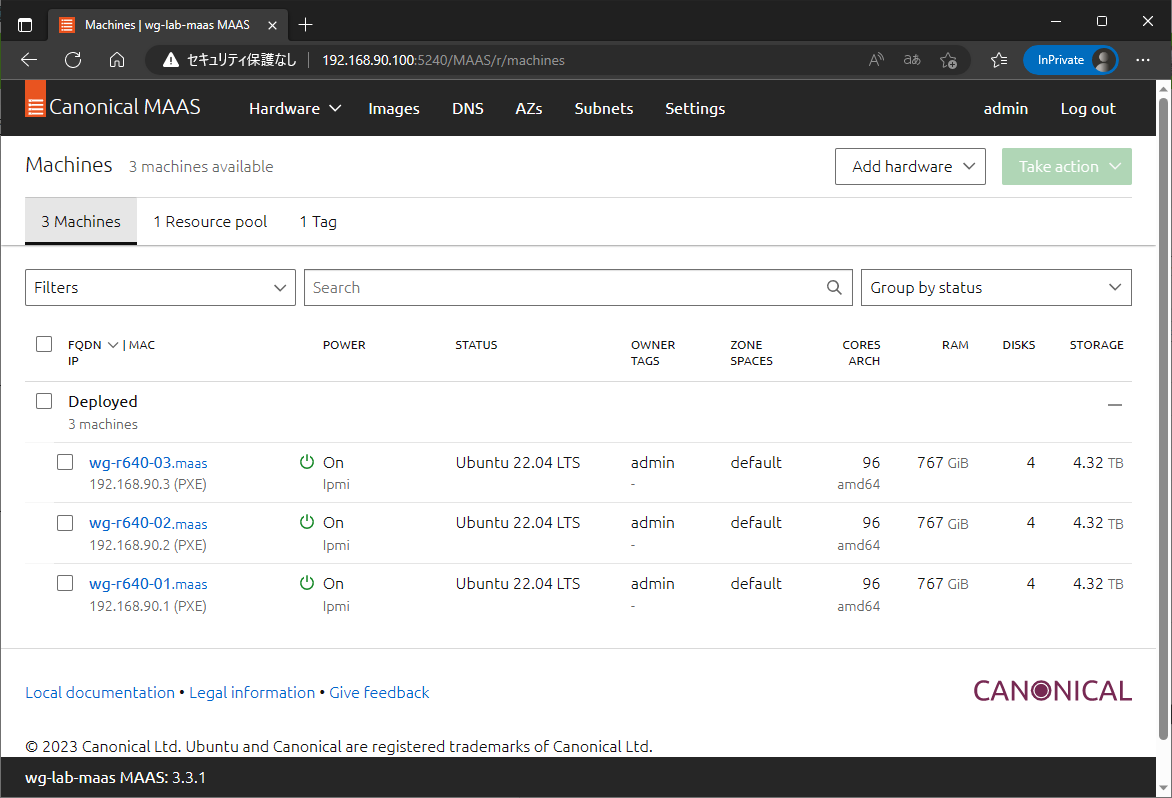The image size is (1172, 798).
Task: Go to the DNS page
Action: tap(467, 108)
